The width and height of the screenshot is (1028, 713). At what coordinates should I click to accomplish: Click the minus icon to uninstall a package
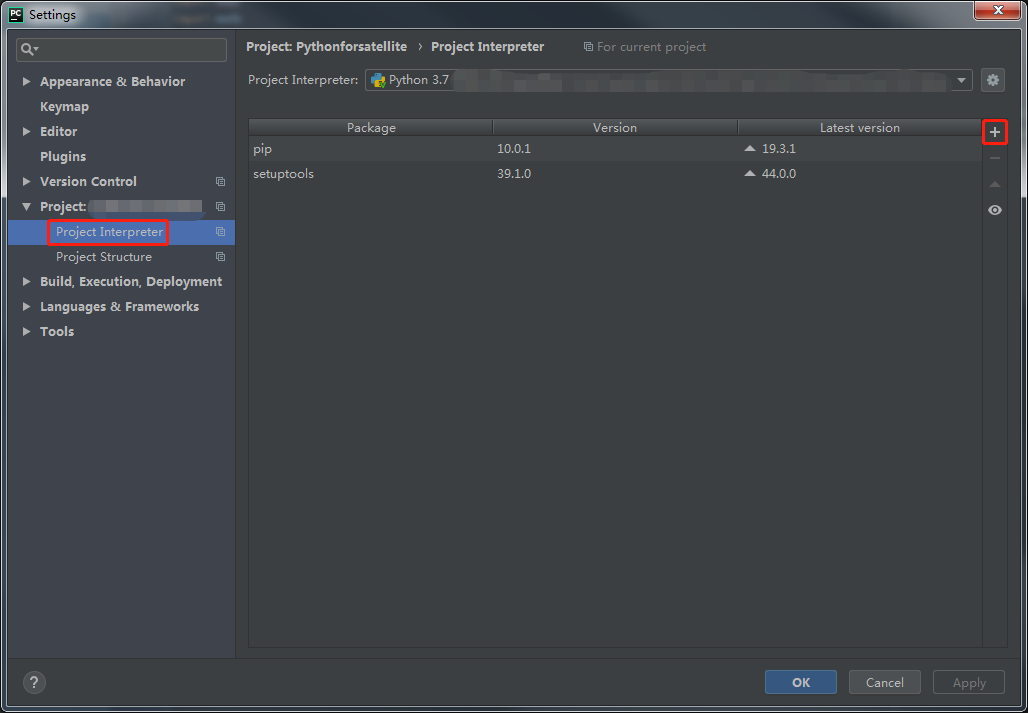(994, 158)
